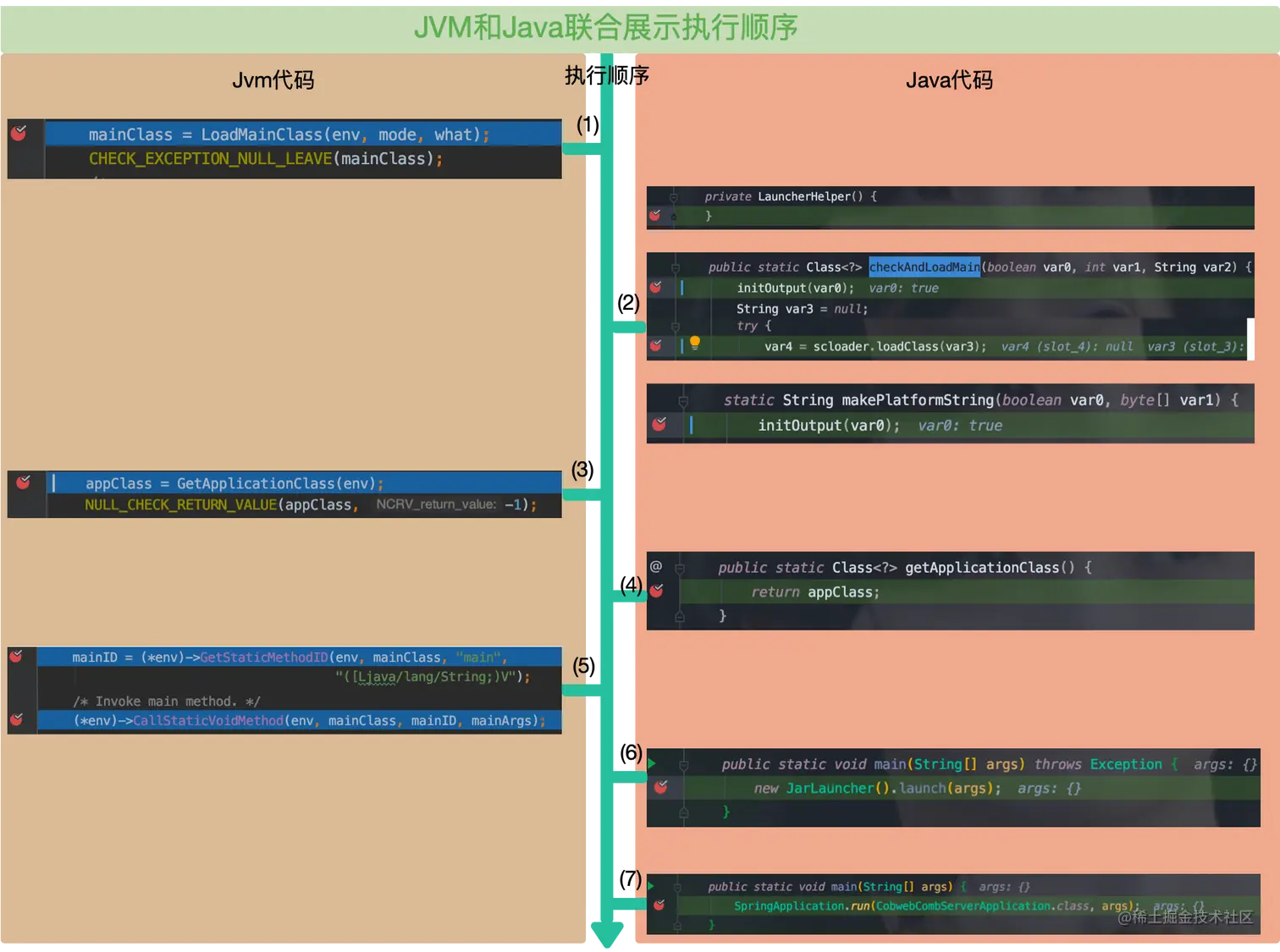
Task: Click the yellow lightbulb intention icon
Action: click(695, 343)
